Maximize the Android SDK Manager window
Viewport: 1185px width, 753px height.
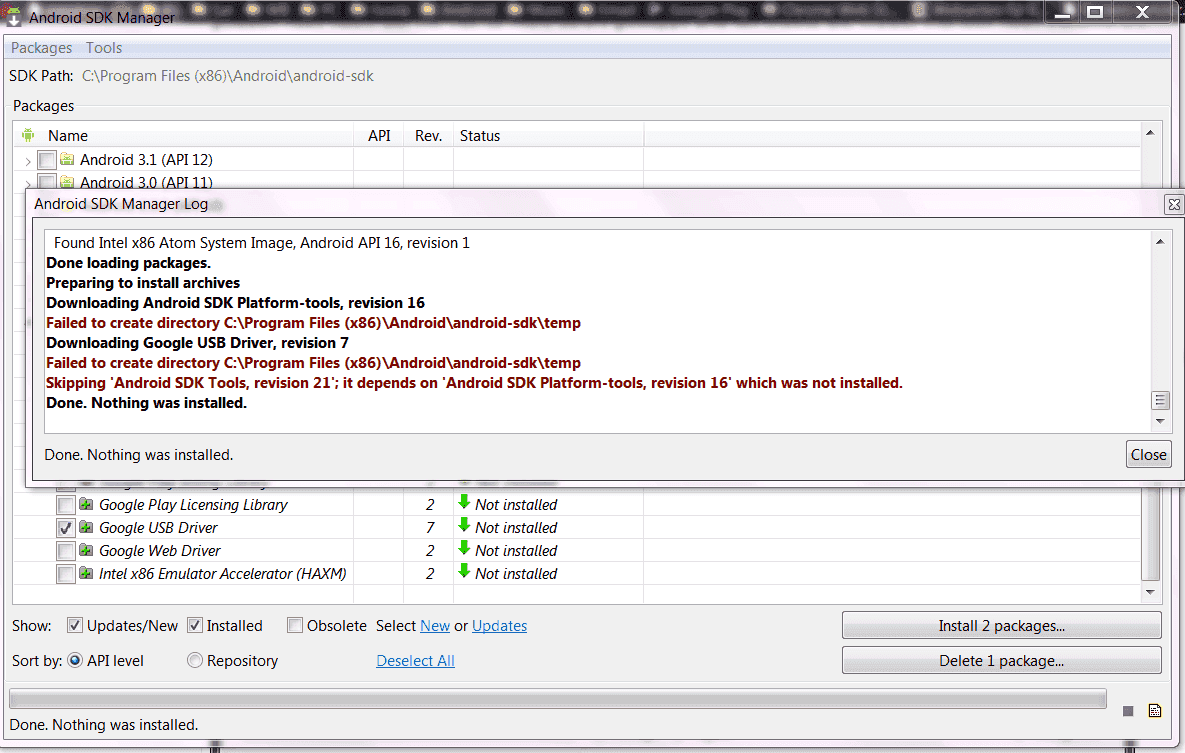tap(1095, 12)
